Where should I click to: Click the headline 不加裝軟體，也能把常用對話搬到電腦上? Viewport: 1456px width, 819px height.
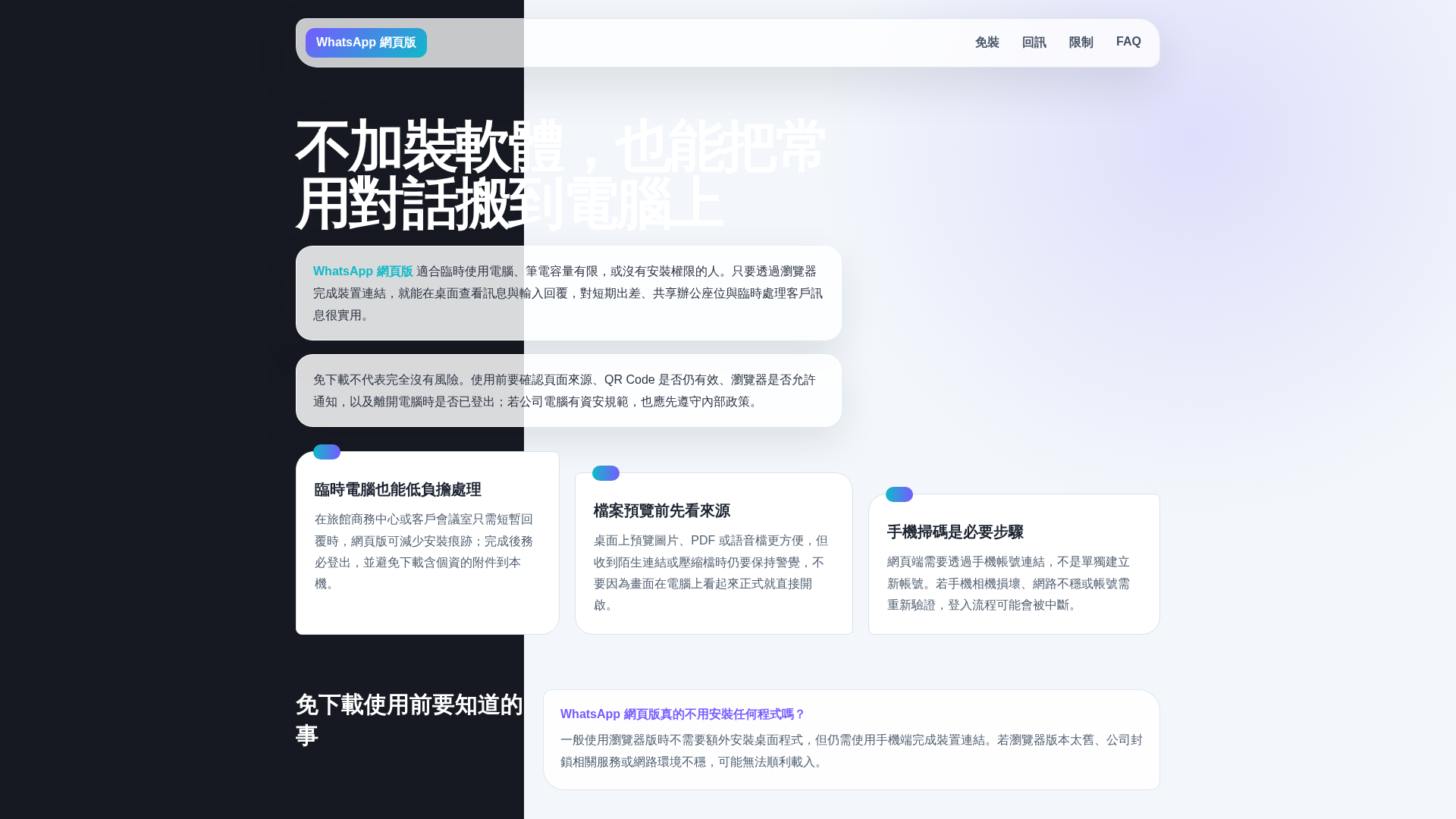pos(560,175)
